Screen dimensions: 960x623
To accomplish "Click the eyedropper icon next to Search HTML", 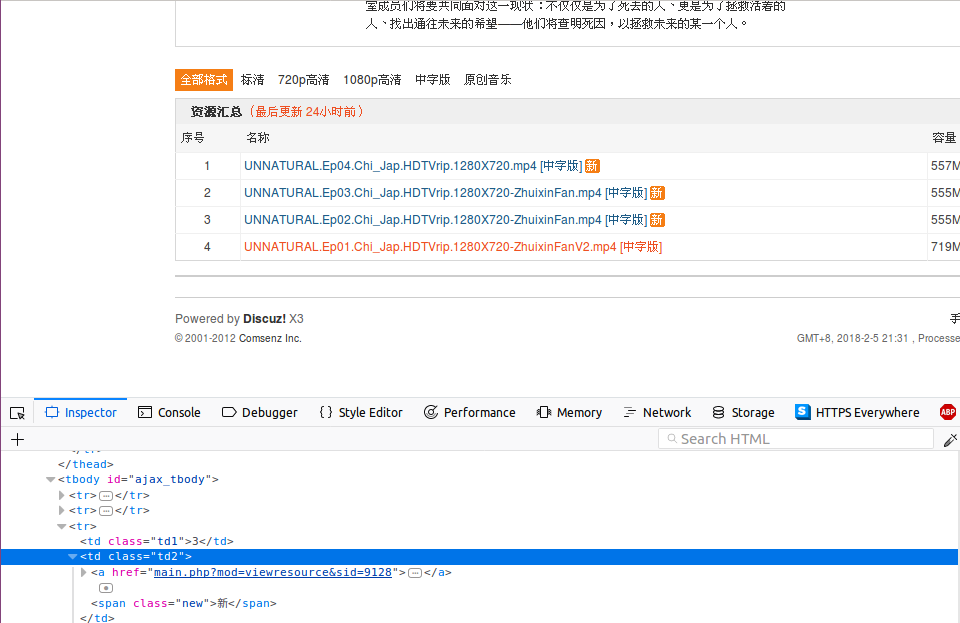I will click(950, 439).
